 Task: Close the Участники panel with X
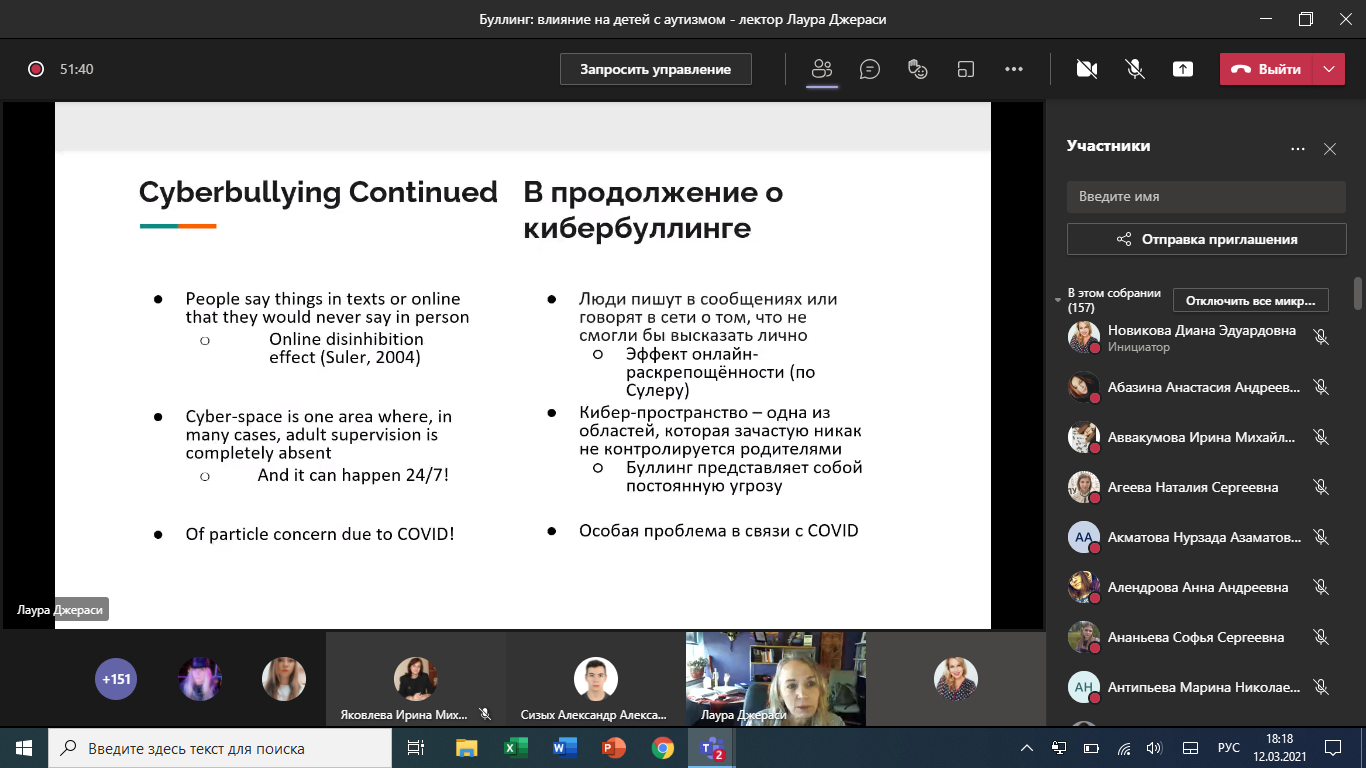1330,149
